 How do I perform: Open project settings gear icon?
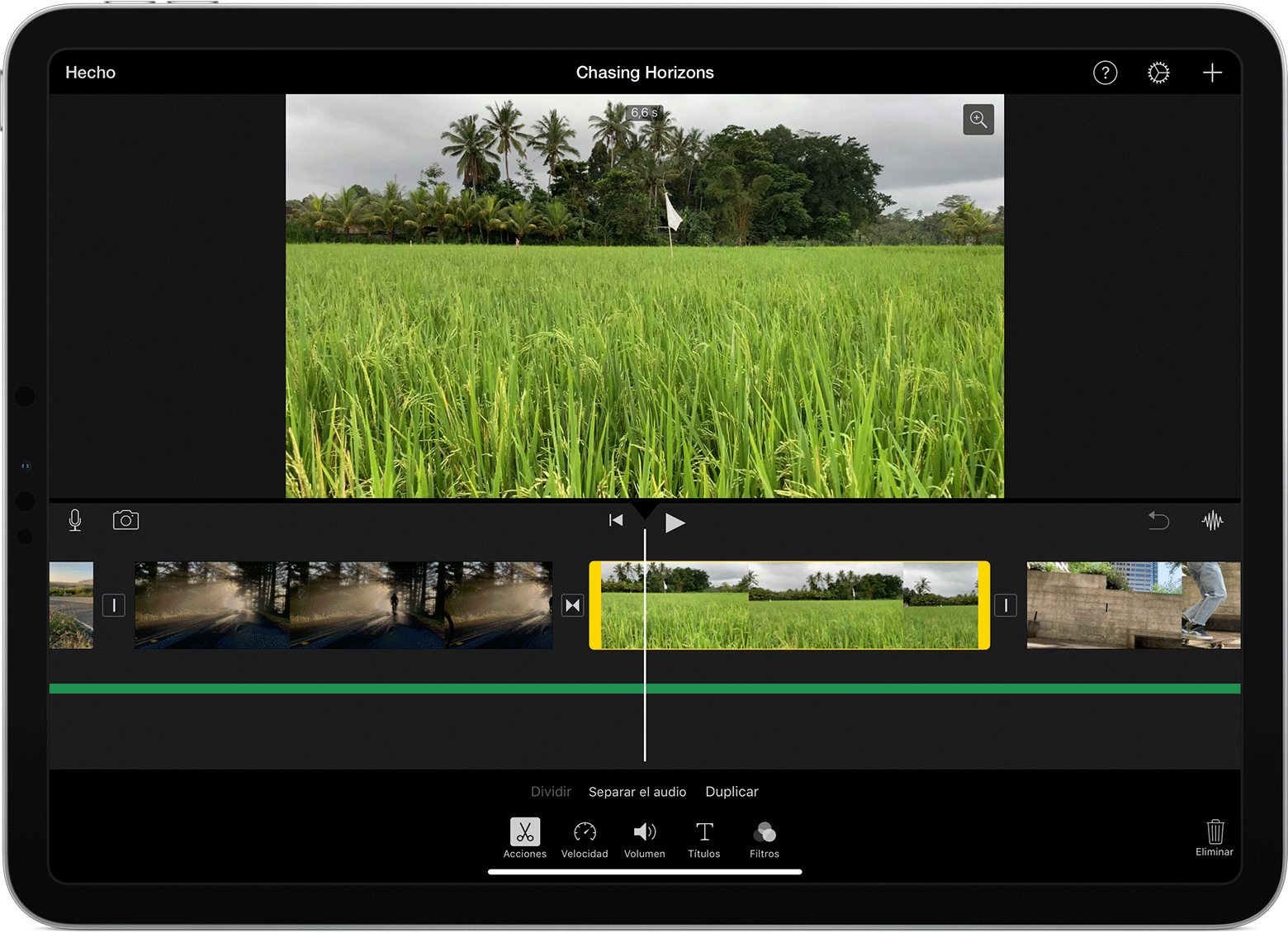(1158, 73)
